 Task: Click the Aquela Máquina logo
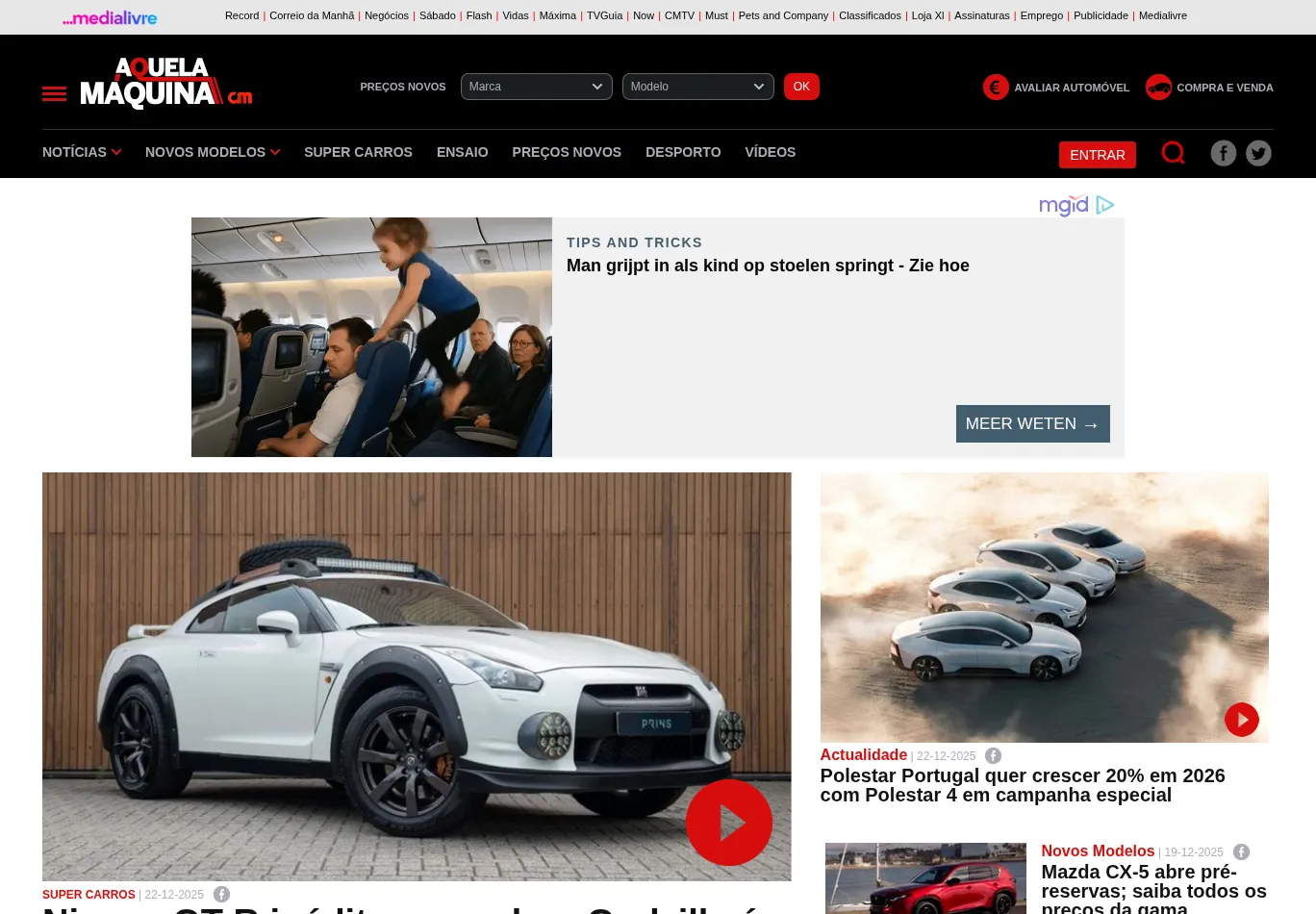(165, 84)
